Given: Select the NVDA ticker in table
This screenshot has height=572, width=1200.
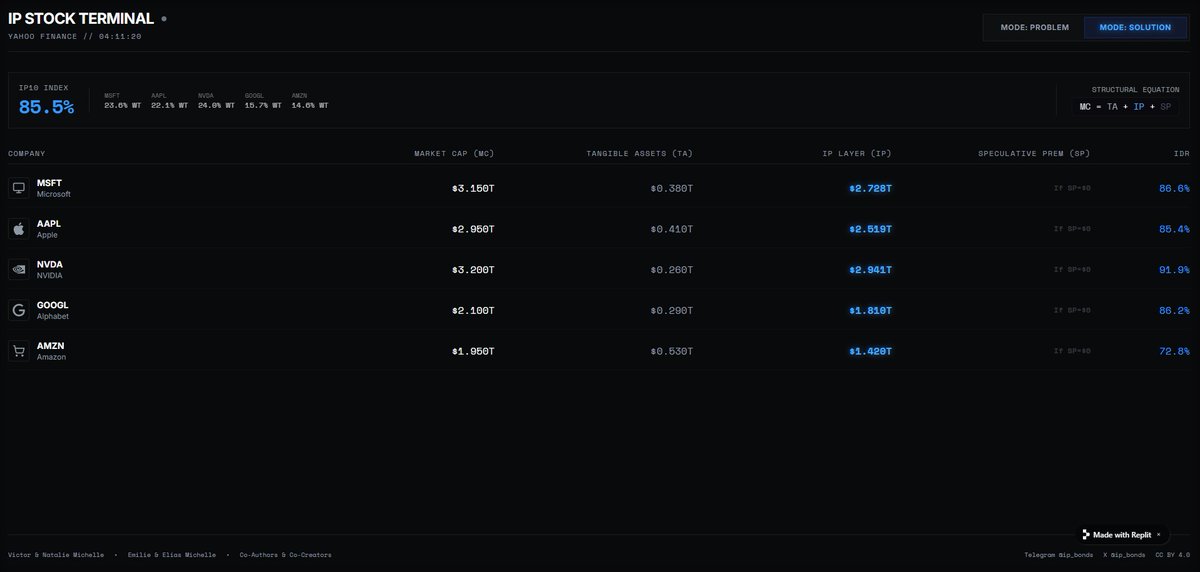Looking at the screenshot, I should click(x=50, y=264).
